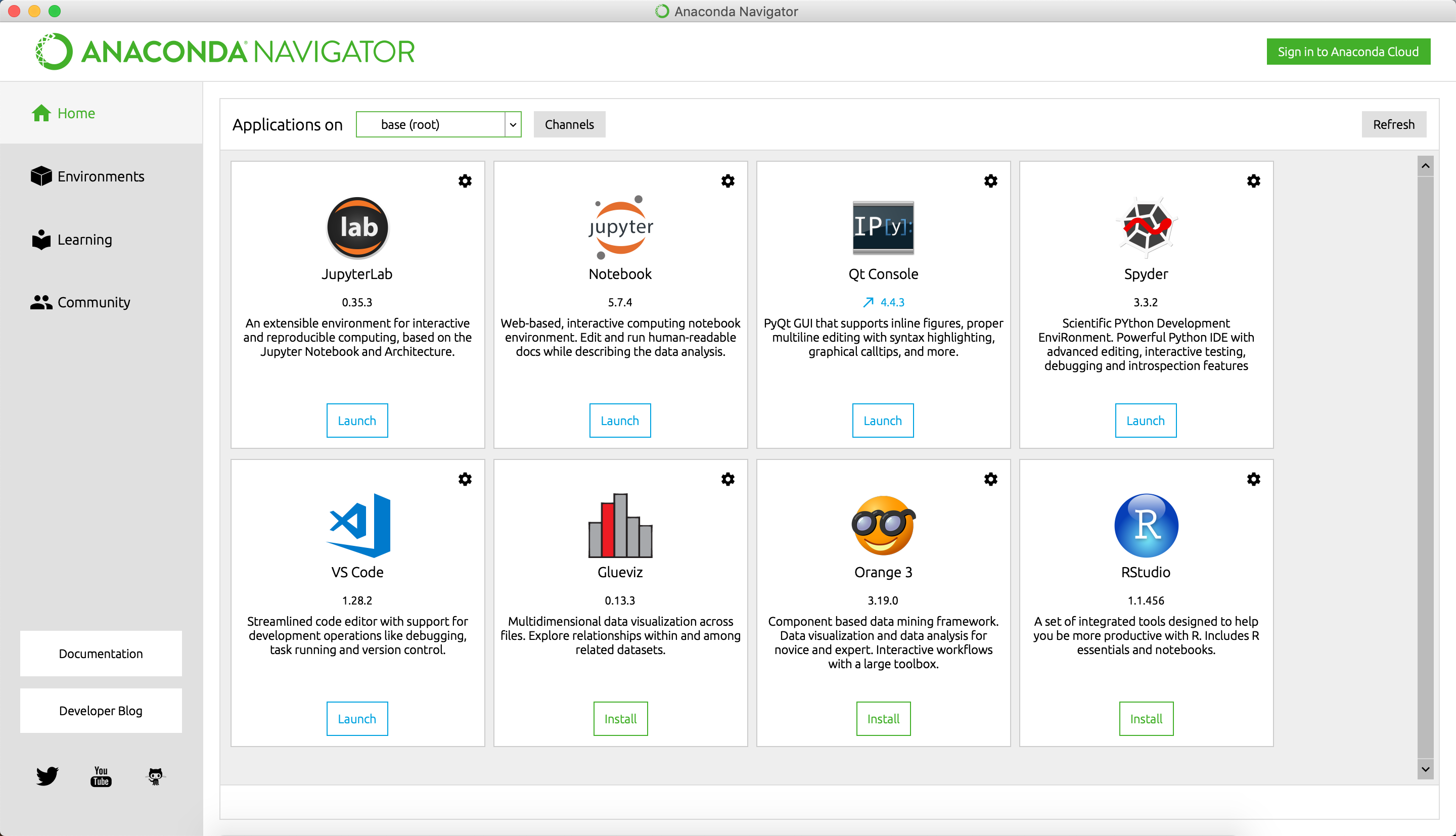Open the YouTube channel icon
The image size is (1456, 836).
[x=101, y=776]
